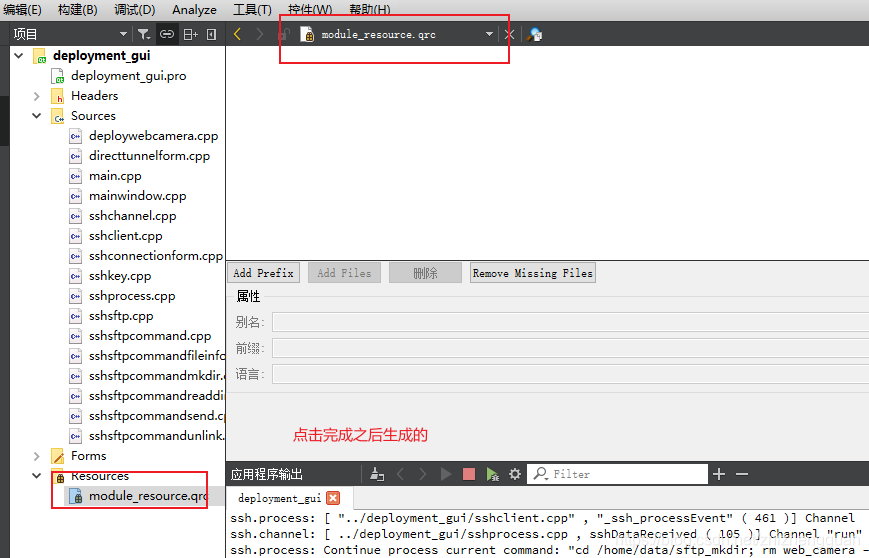Select mainwindow.cpp in tree
This screenshot has width=869, height=558.
[137, 196]
